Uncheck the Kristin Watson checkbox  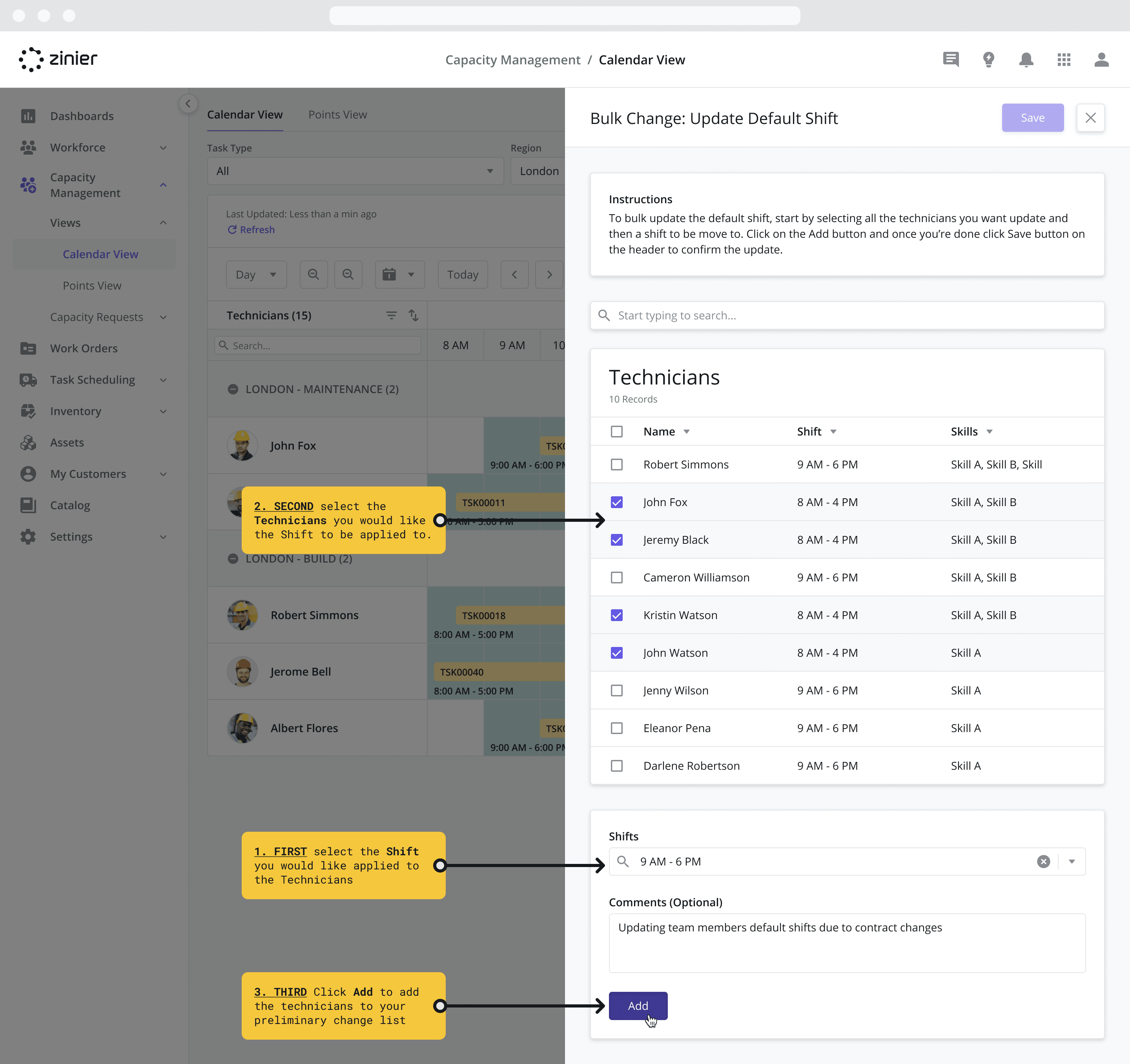pyautogui.click(x=617, y=615)
